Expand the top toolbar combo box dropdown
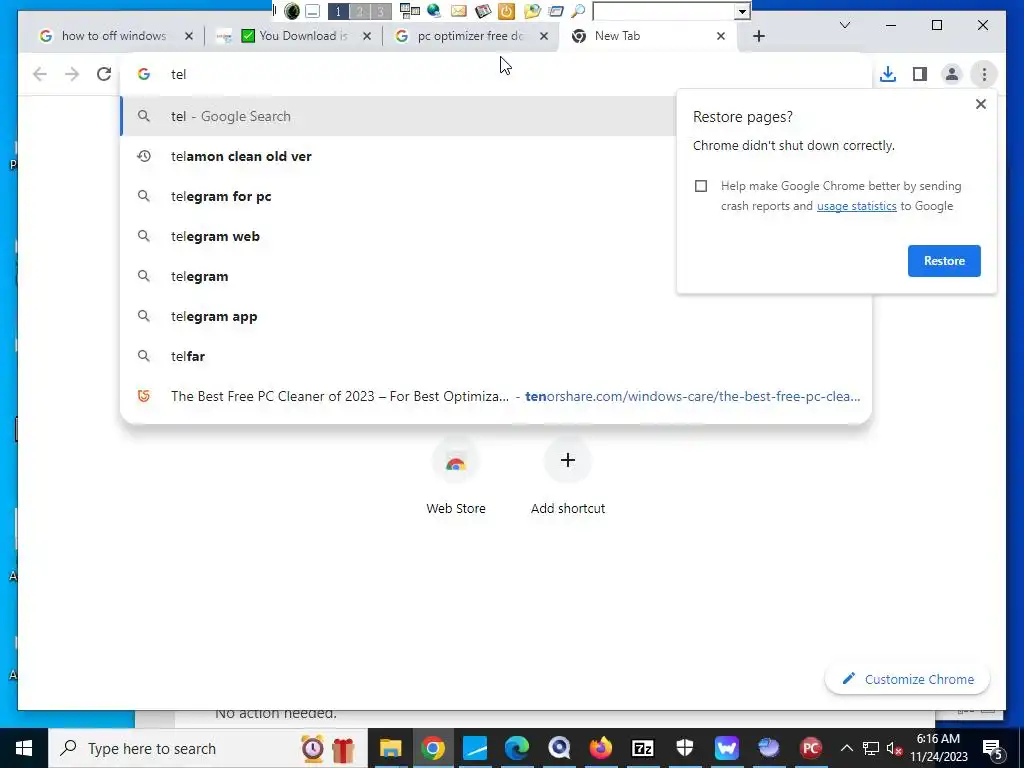 pos(742,11)
